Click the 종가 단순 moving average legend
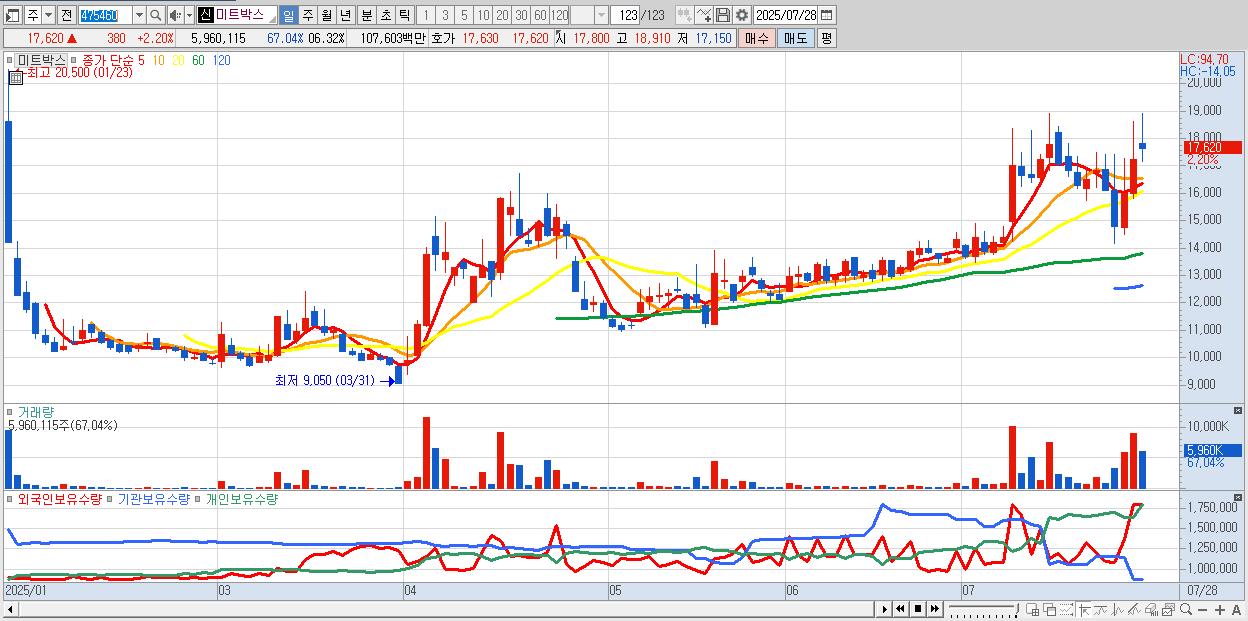 (108, 60)
